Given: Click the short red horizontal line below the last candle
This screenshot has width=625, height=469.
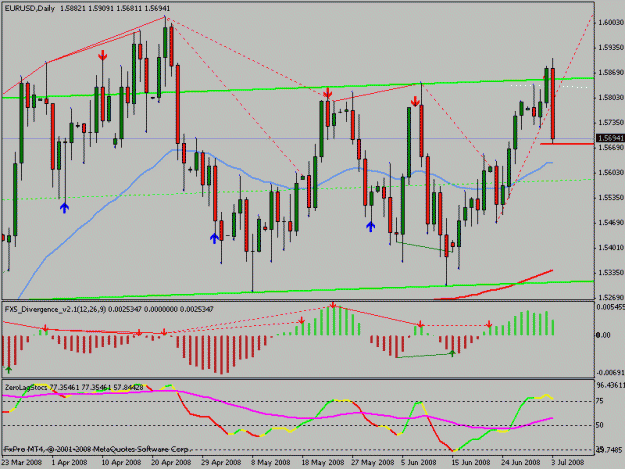Looking at the screenshot, I should click(567, 143).
